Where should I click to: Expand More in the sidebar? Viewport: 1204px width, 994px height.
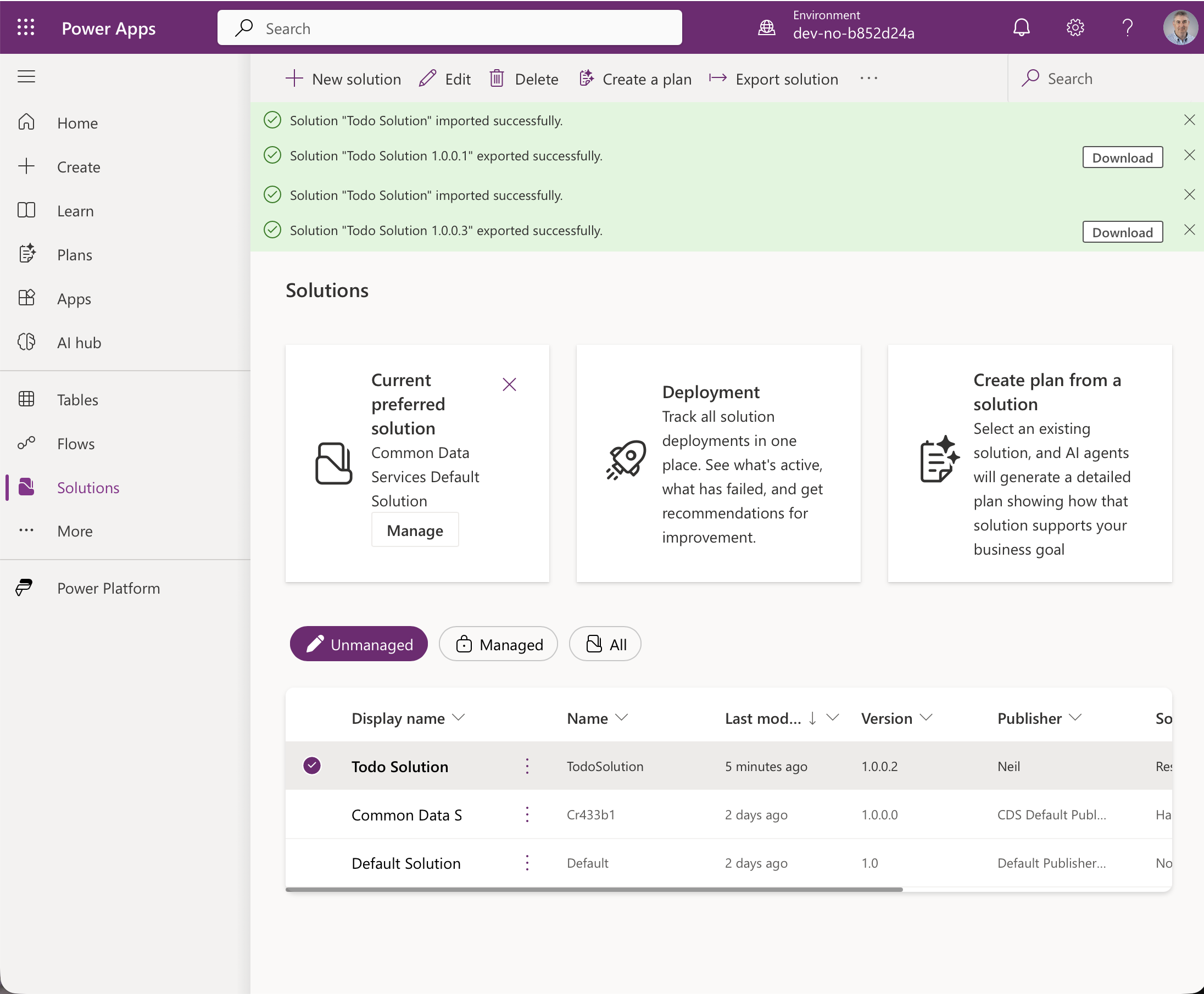click(75, 532)
